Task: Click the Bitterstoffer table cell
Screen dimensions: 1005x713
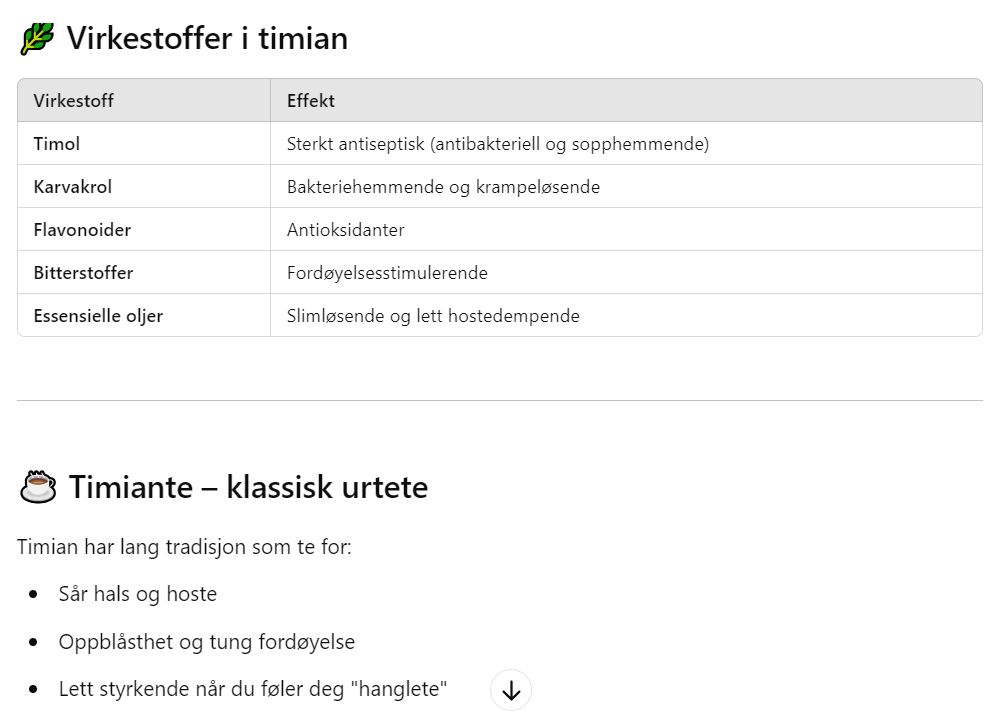Action: 144,273
